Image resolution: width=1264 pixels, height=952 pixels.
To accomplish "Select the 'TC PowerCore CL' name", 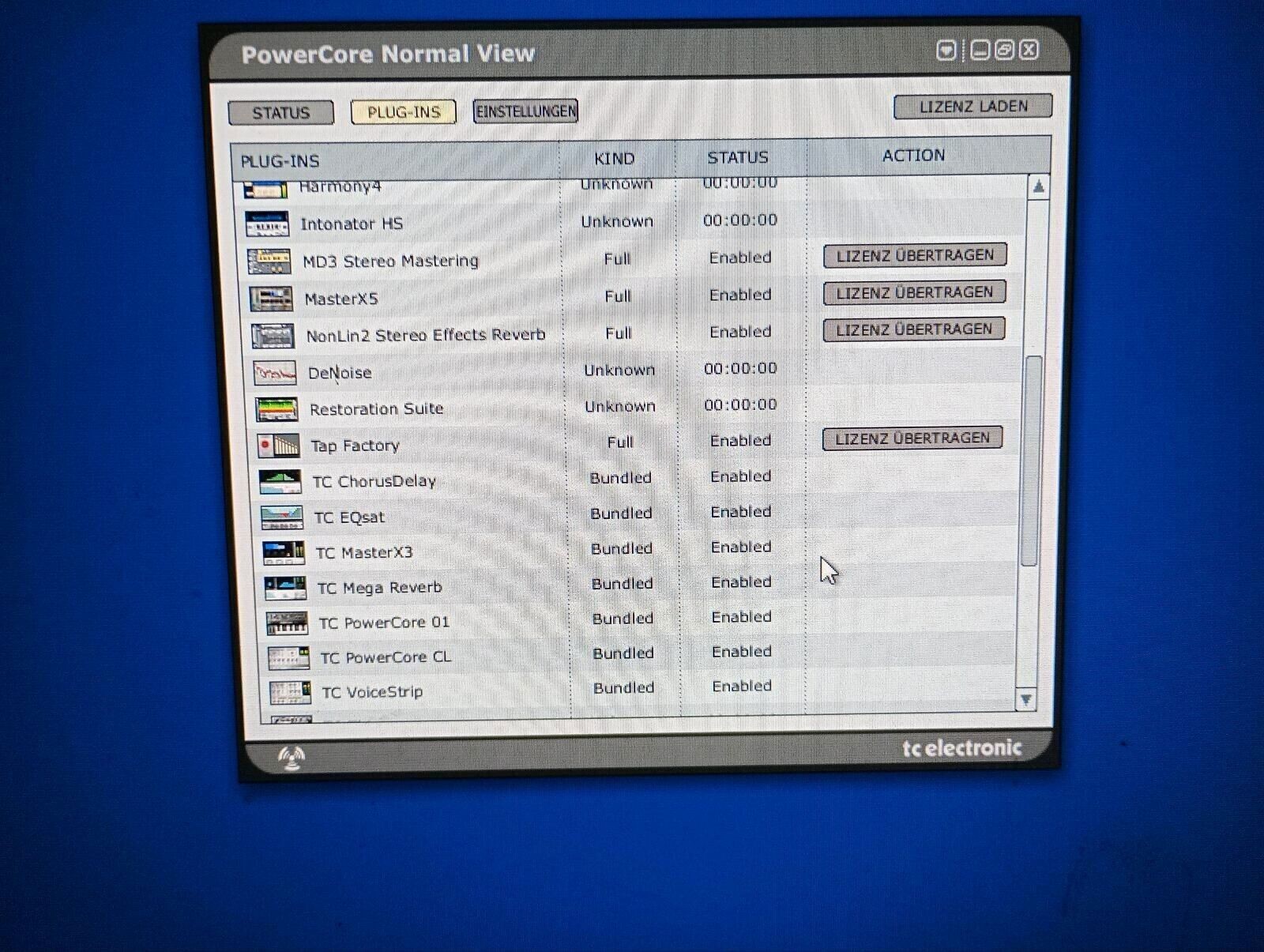I will pyautogui.click(x=386, y=657).
